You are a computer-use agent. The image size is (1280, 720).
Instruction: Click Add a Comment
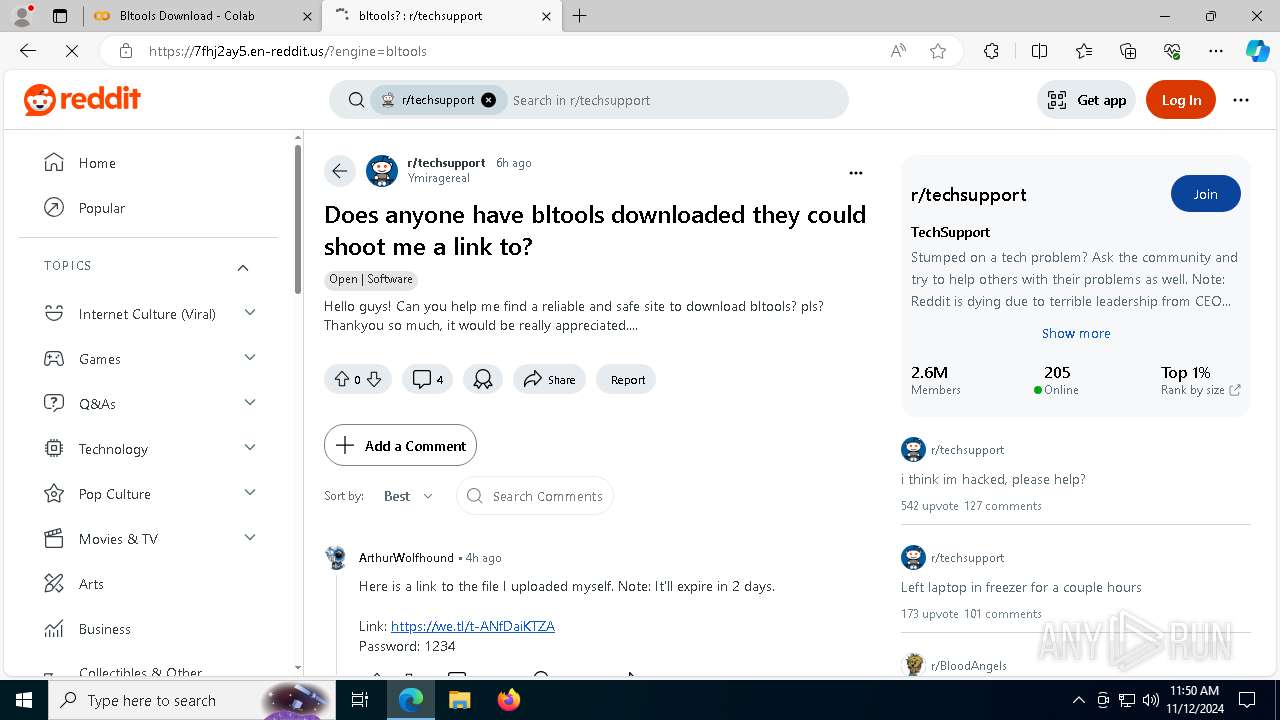(x=400, y=446)
